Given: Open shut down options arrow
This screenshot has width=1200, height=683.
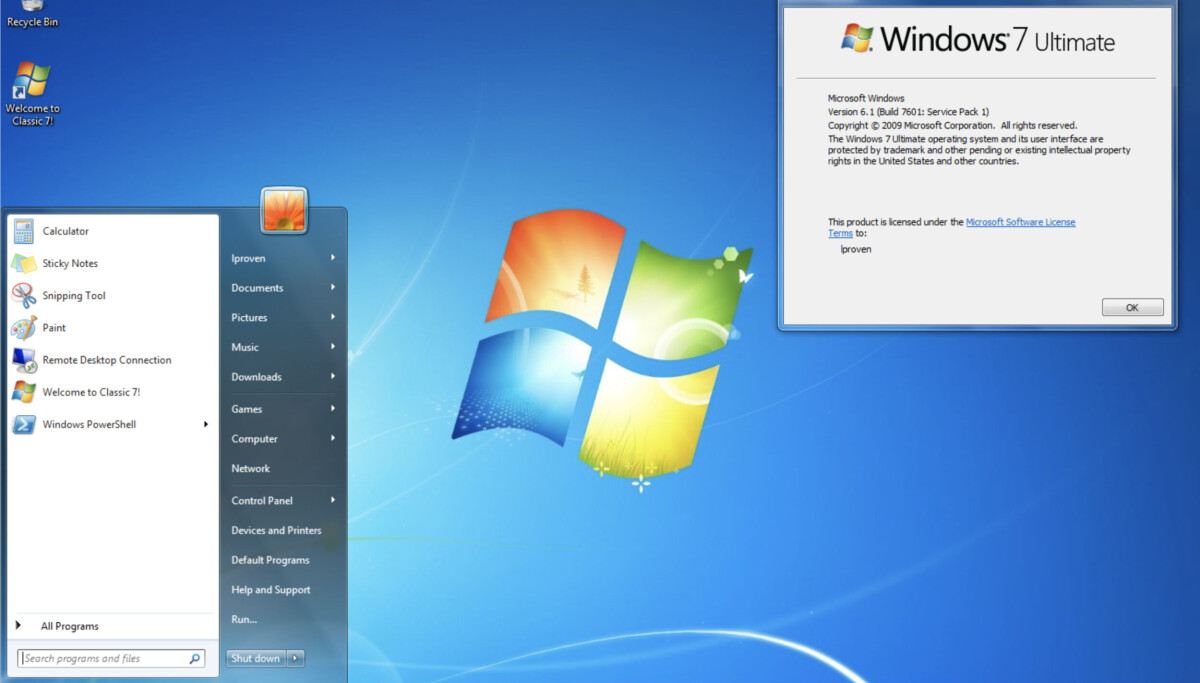Looking at the screenshot, I should click(295, 658).
